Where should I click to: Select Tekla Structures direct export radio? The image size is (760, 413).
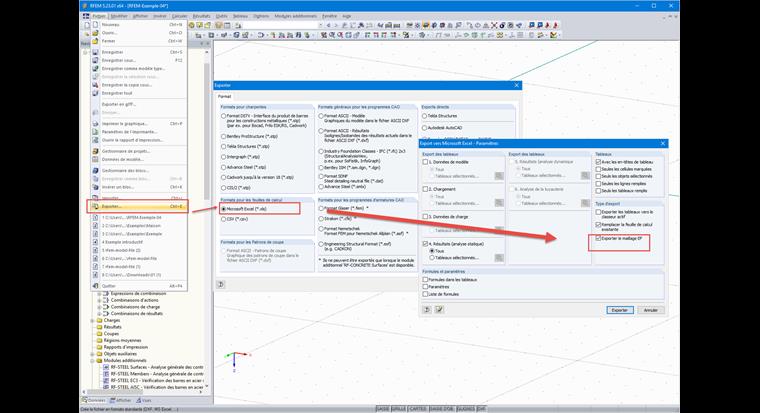[424, 116]
